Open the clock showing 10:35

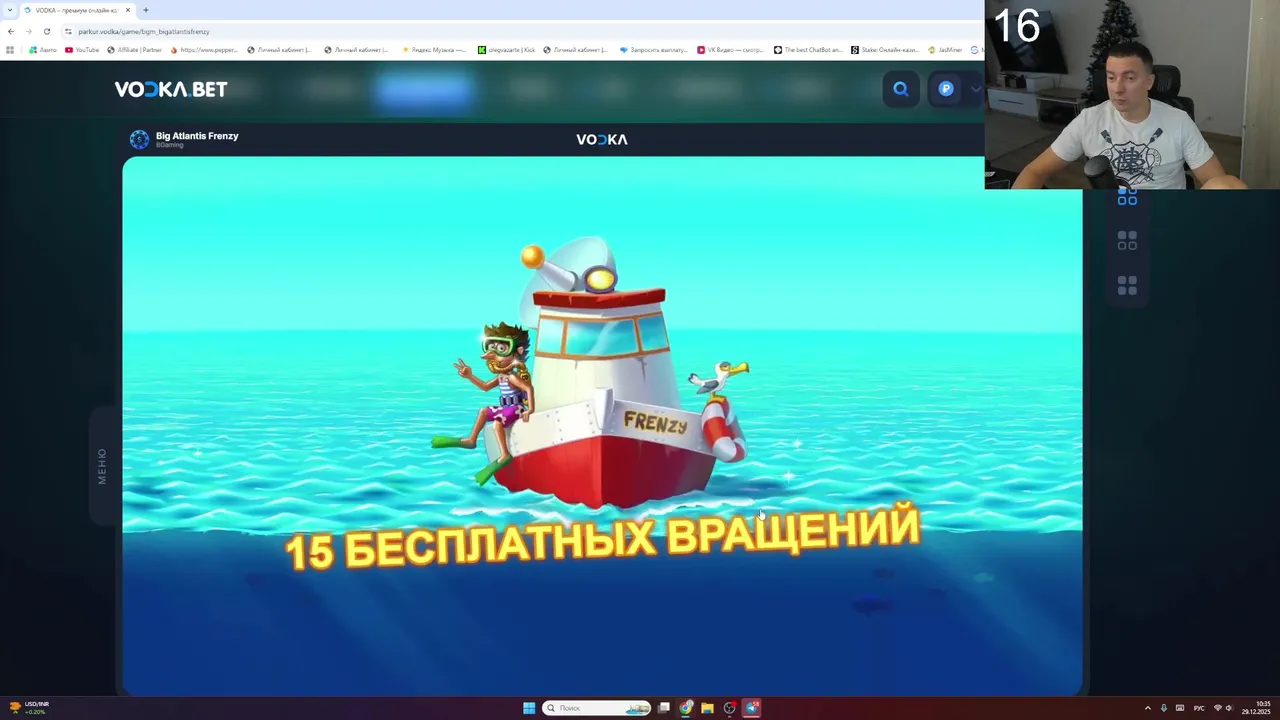coord(1257,708)
